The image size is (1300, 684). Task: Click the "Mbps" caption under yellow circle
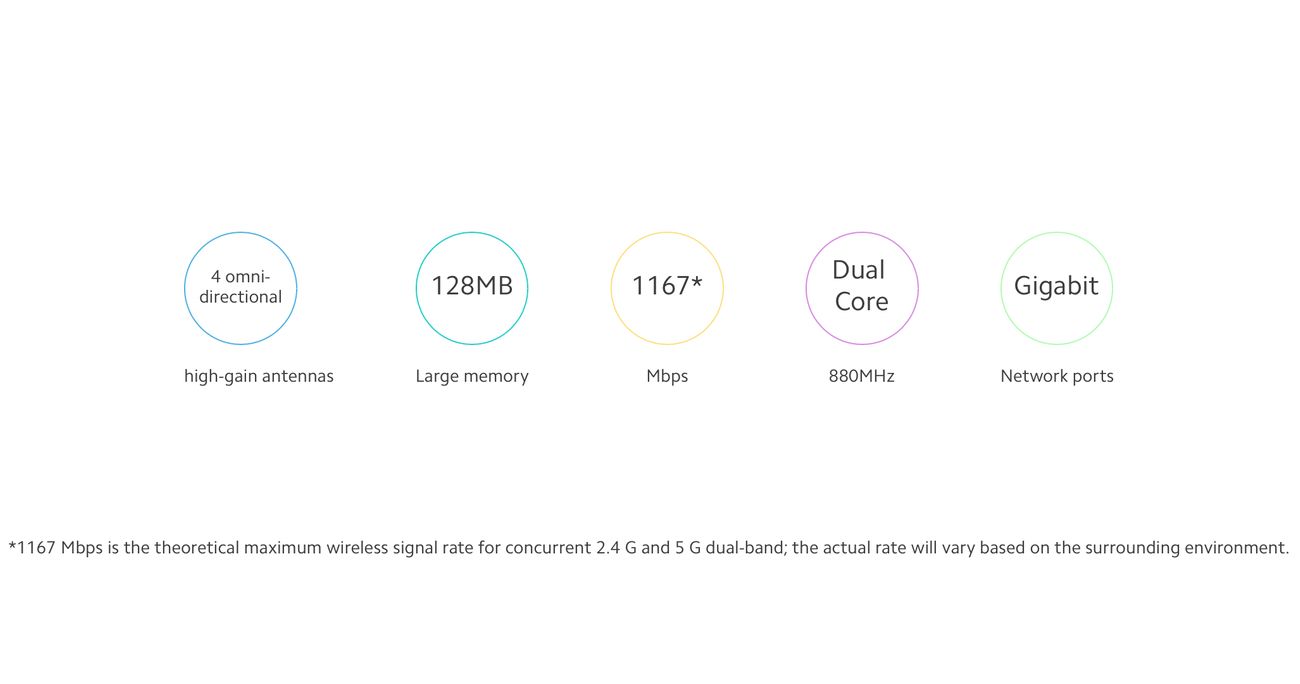tap(666, 376)
